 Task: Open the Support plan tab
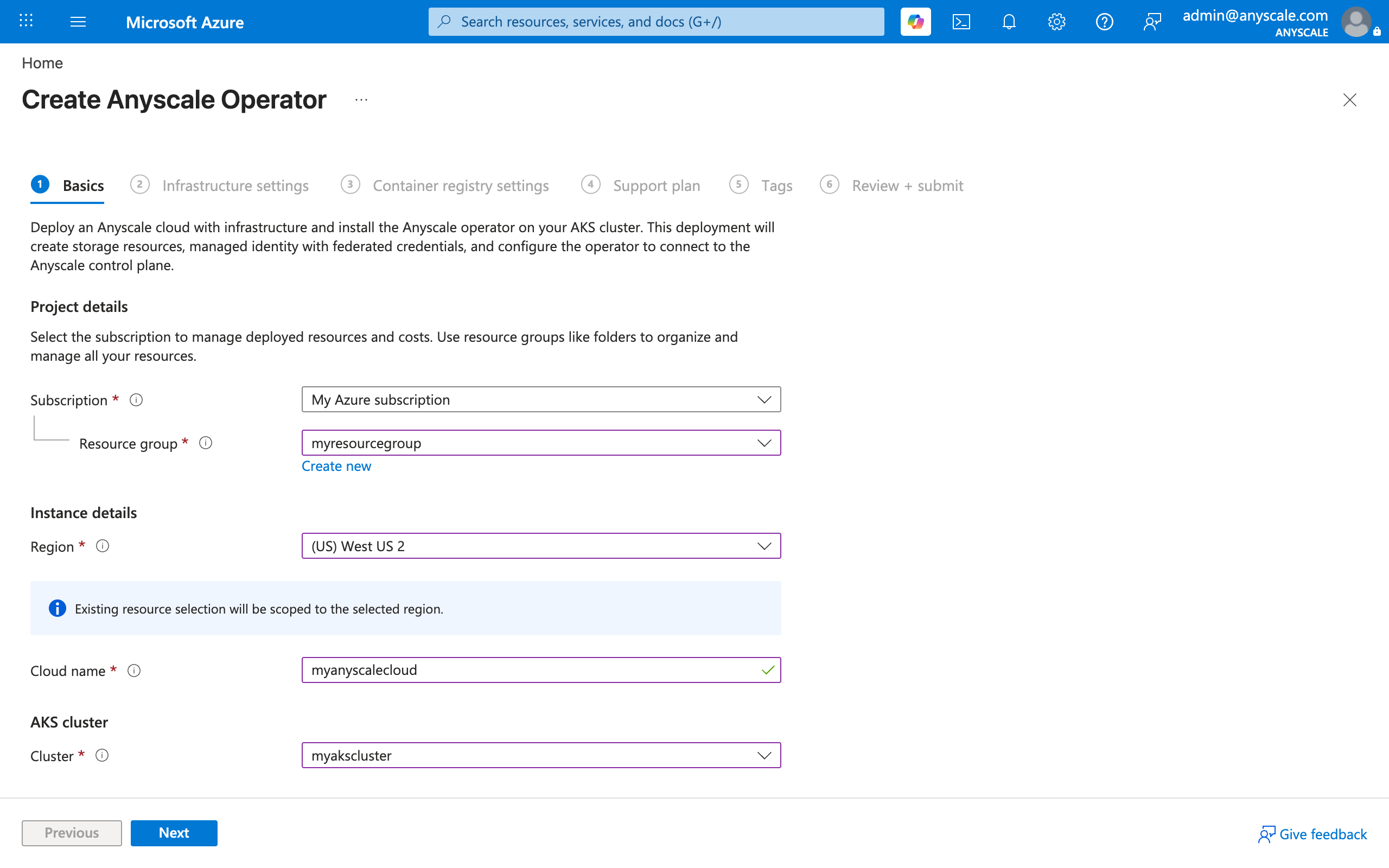641,186
